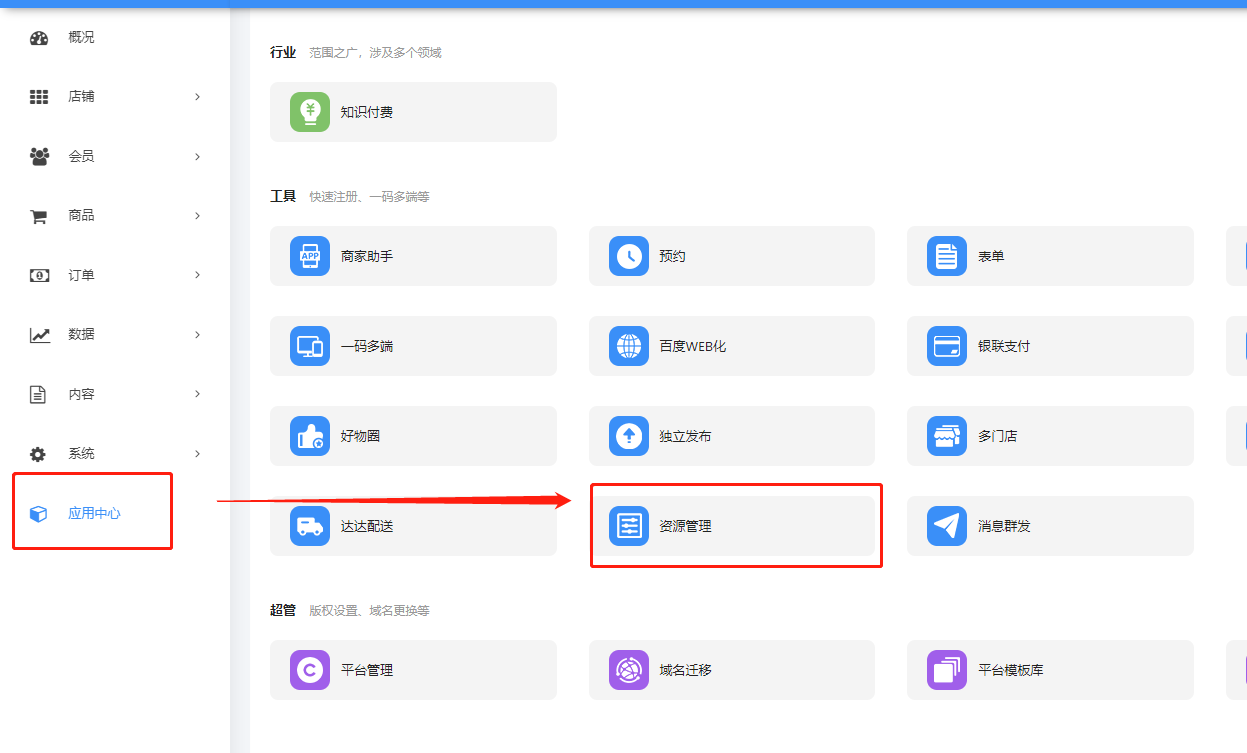The width and height of the screenshot is (1247, 753).
Task: Click the 订单 money icon in sidebar
Action: (x=39, y=275)
